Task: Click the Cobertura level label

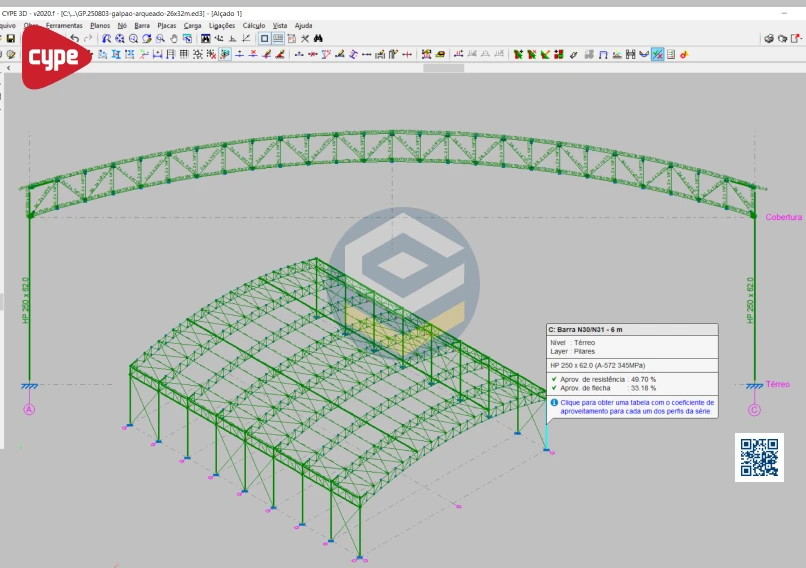Action: [x=784, y=217]
